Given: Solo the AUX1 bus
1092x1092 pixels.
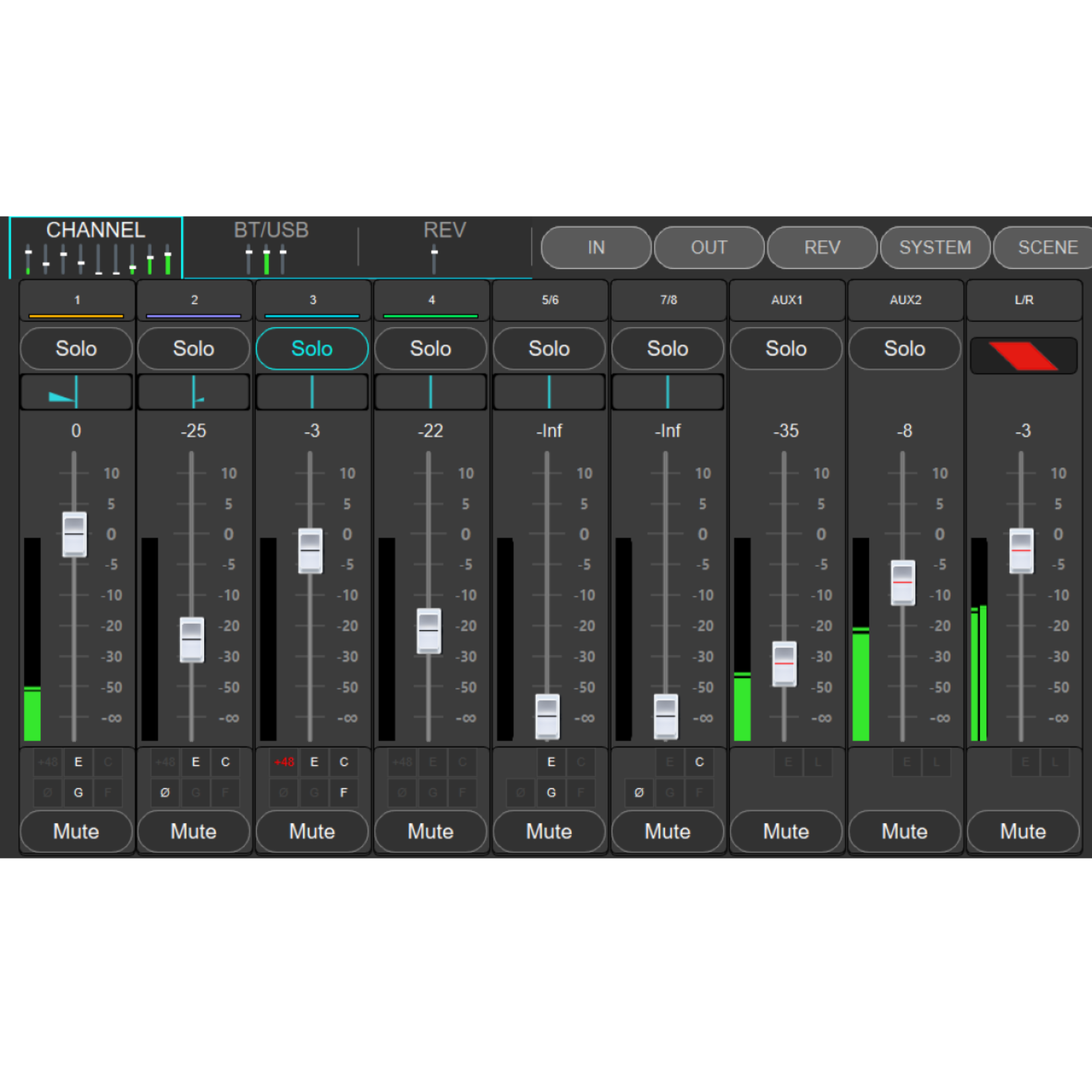Looking at the screenshot, I should [x=786, y=349].
